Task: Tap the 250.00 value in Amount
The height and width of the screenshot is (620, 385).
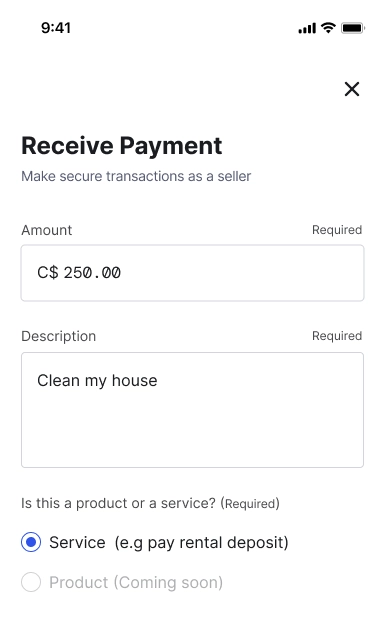Action: point(92,272)
